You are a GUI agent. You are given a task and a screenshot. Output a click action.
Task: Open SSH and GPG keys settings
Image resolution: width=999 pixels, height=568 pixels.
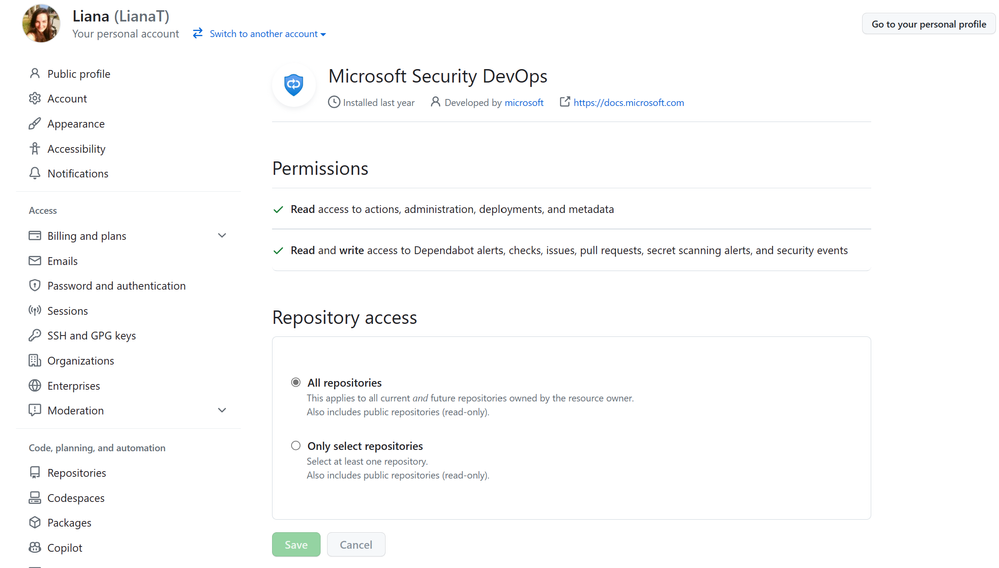coord(92,336)
